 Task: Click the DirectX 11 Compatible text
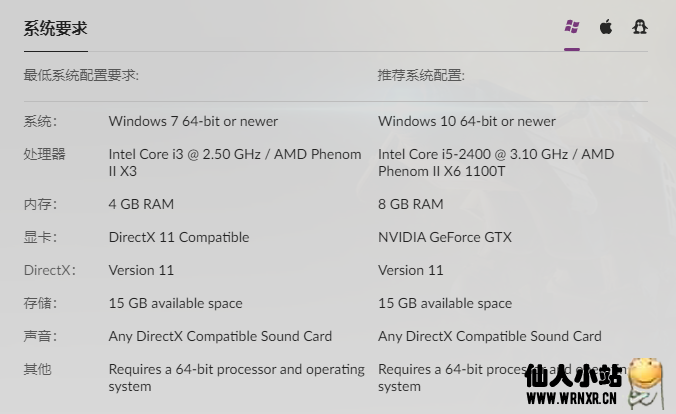179,237
